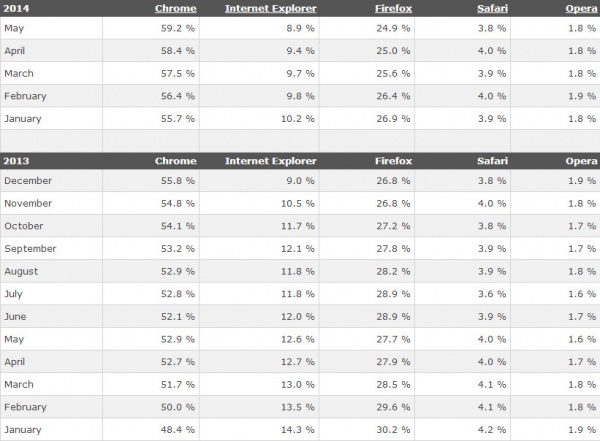Click the 2013 year heading cell
The height and width of the screenshot is (441, 600).
point(16,161)
